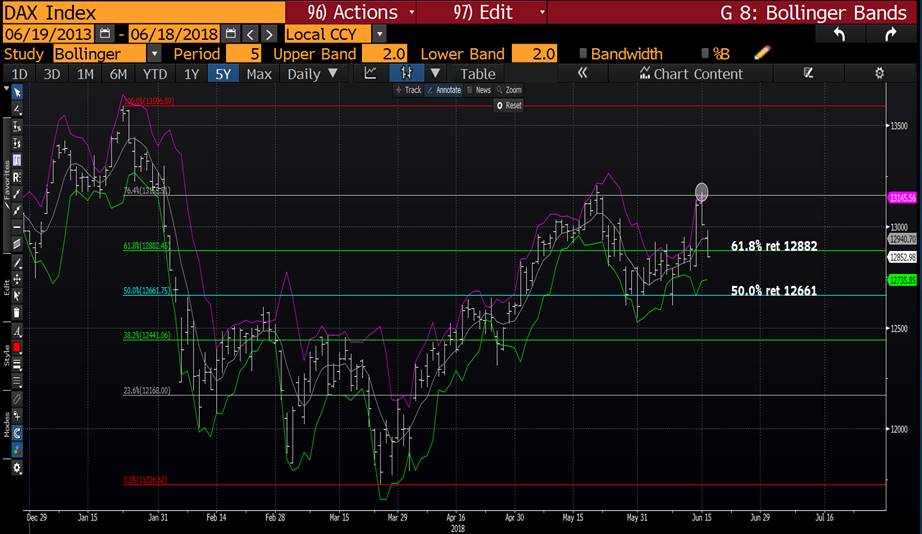Click the move annotation crosshair tool

(17, 279)
